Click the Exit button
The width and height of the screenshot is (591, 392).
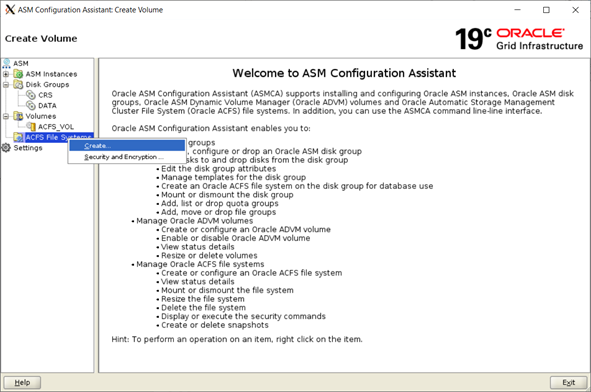[568, 383]
